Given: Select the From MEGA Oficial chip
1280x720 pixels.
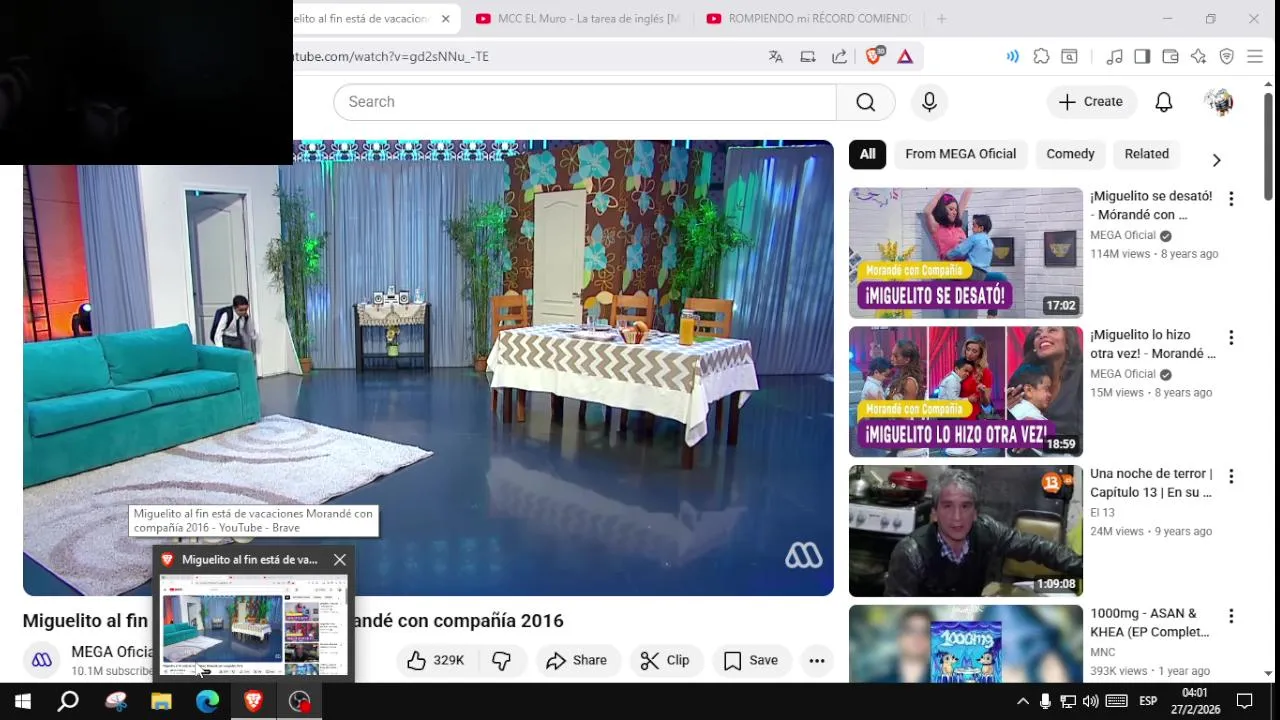Looking at the screenshot, I should click(x=960, y=154).
